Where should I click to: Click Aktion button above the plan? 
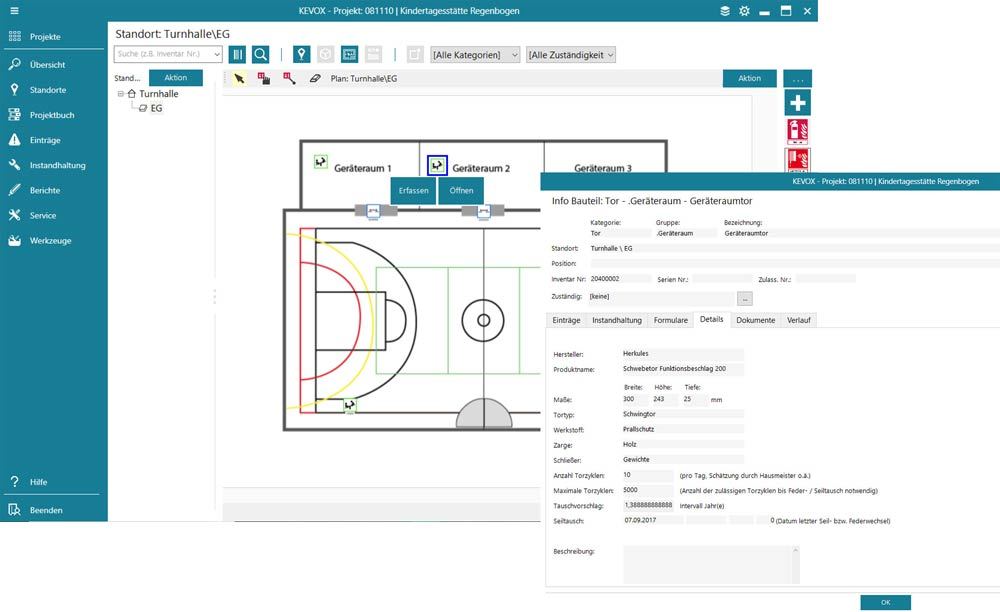point(749,78)
